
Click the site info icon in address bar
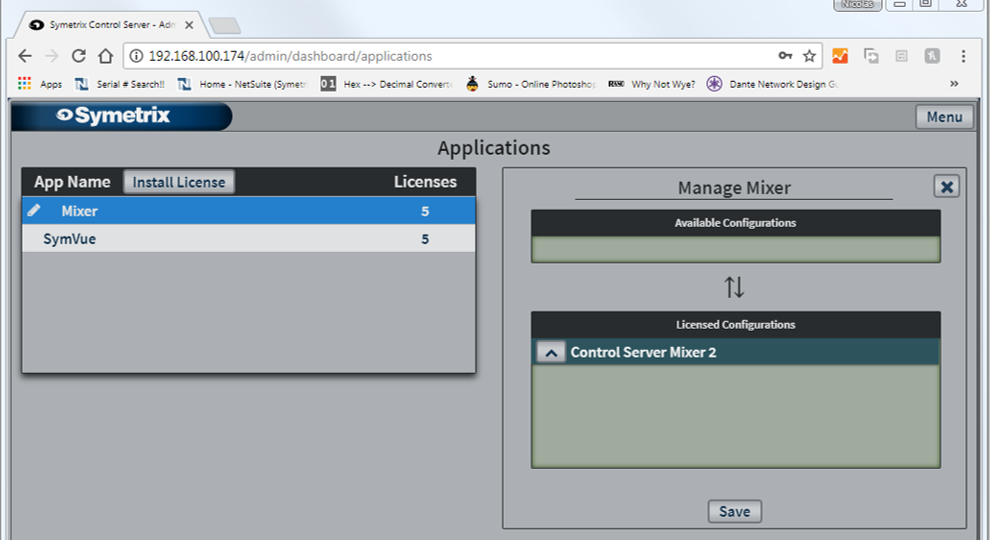[x=136, y=56]
